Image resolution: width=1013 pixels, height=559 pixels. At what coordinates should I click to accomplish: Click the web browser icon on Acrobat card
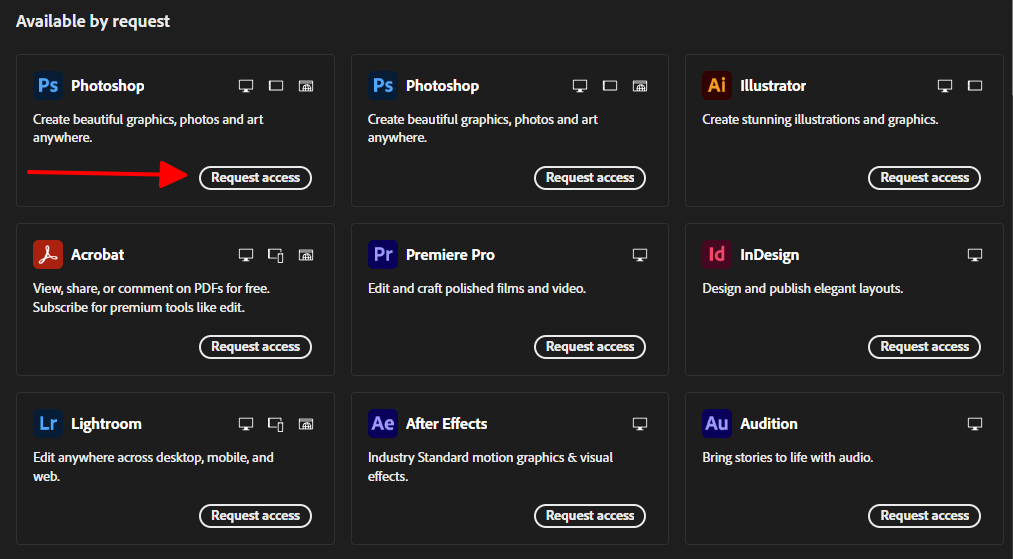(x=306, y=255)
